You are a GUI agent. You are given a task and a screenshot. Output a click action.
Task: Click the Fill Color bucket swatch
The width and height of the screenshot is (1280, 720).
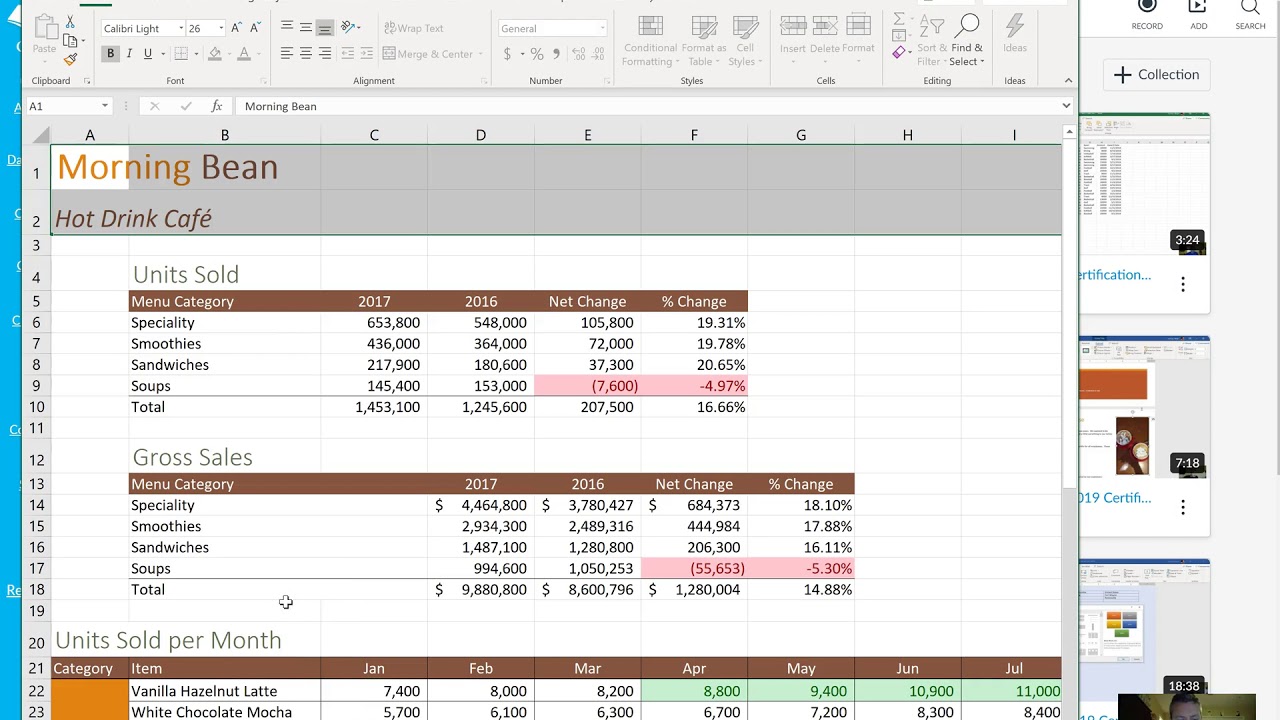tap(214, 54)
